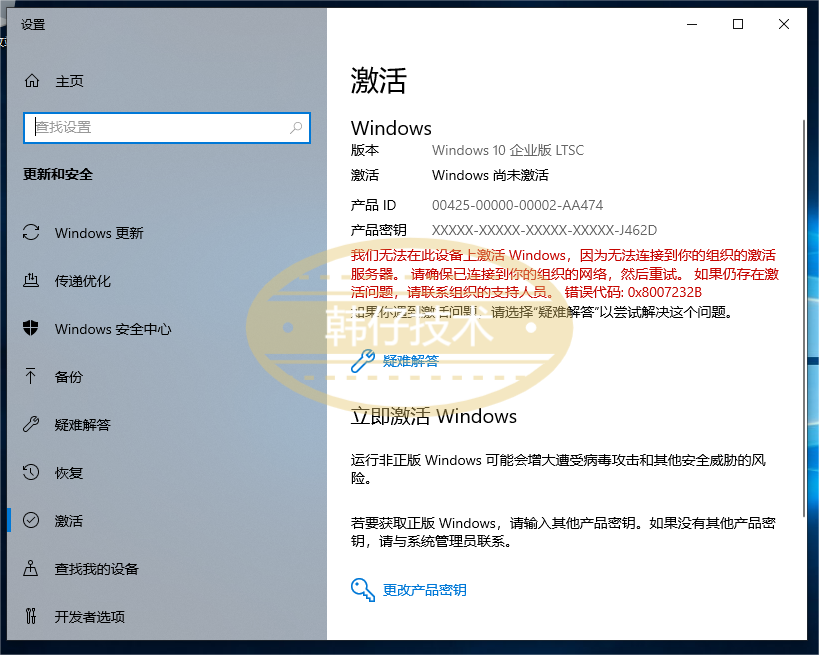The height and width of the screenshot is (655, 819).
Task: Click the sidebar 疑难解答 wrench icon
Action: [x=31, y=424]
